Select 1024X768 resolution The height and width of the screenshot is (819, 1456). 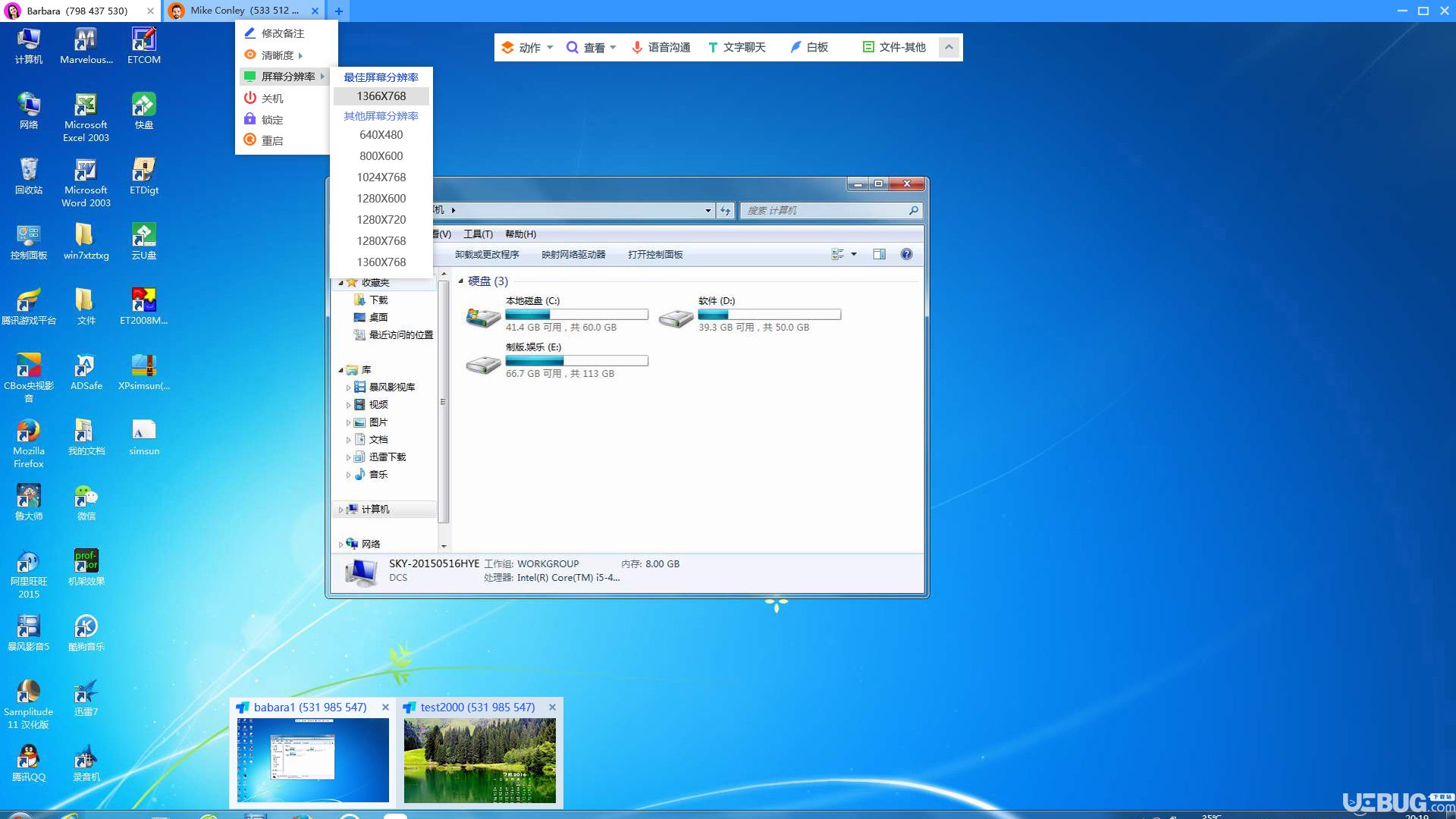[381, 177]
